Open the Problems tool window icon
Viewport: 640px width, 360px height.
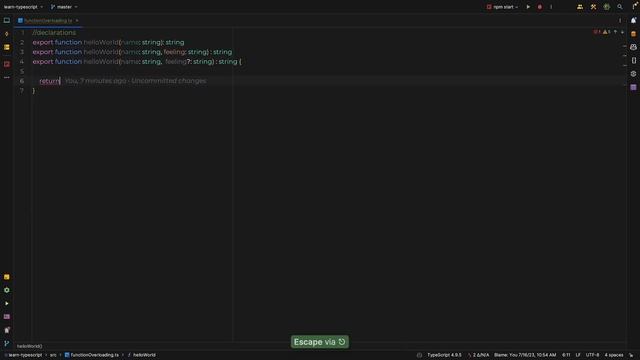7,330
